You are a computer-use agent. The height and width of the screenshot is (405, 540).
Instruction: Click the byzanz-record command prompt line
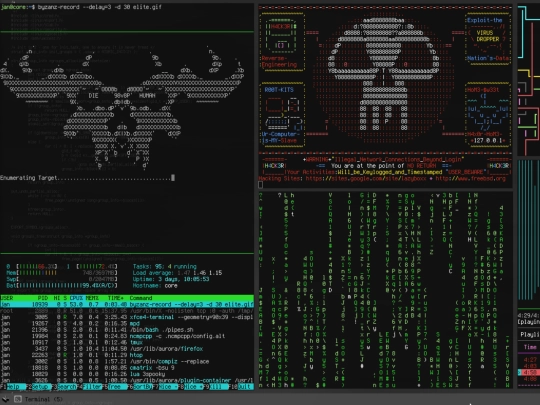[81, 7]
